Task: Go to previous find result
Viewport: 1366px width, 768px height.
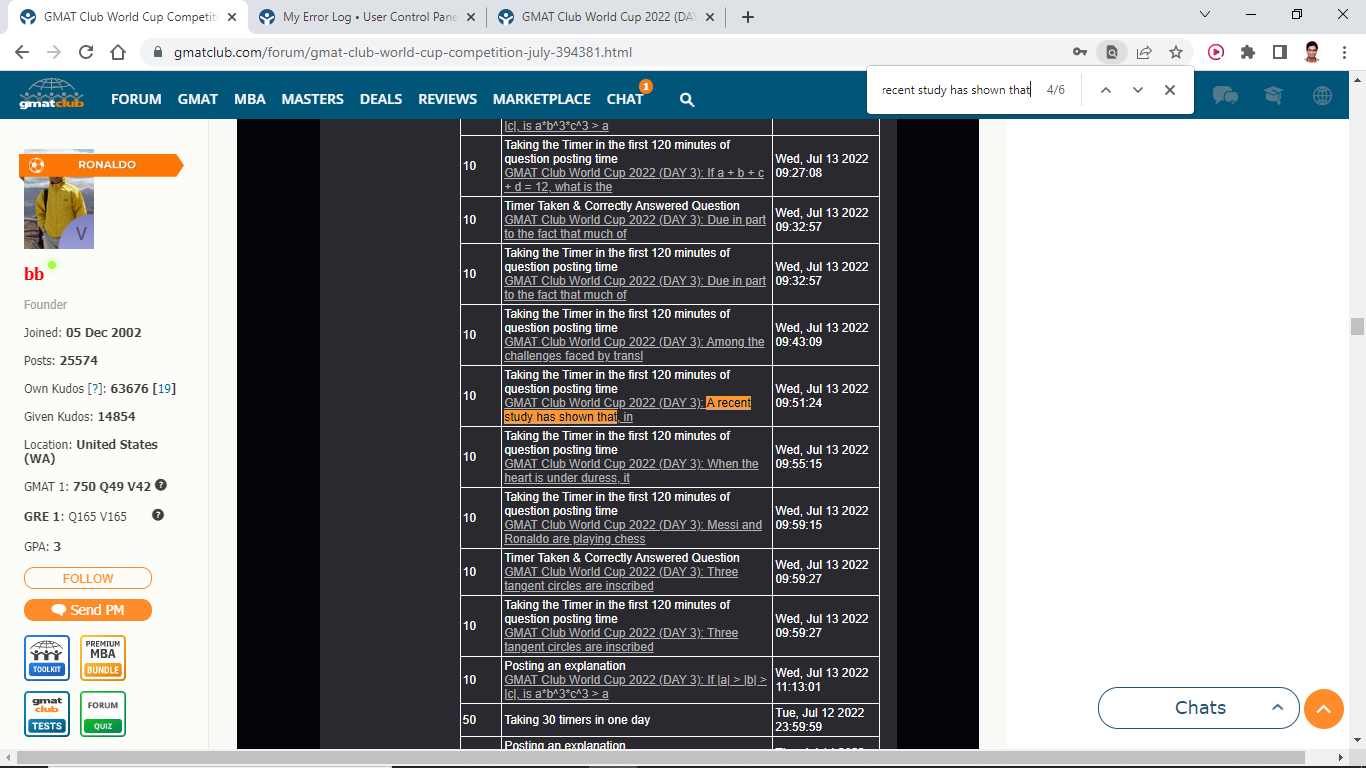Action: 1105,90
